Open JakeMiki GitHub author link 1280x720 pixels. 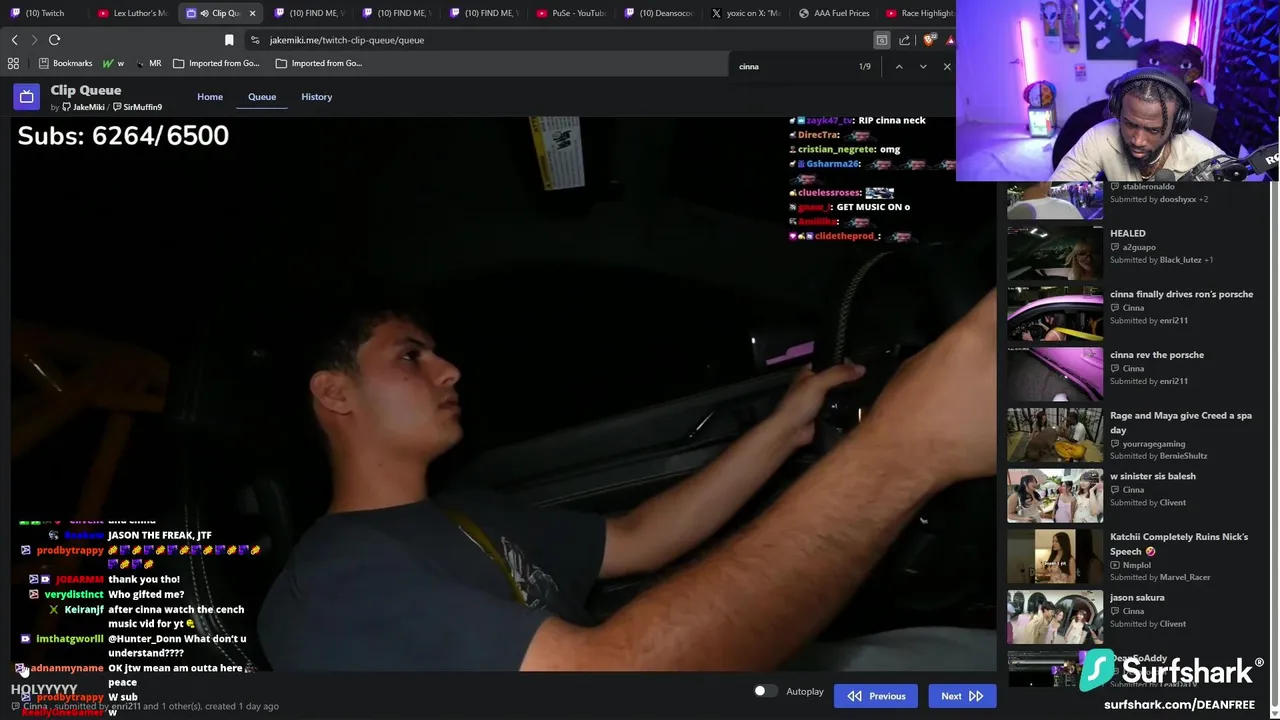coord(83,107)
